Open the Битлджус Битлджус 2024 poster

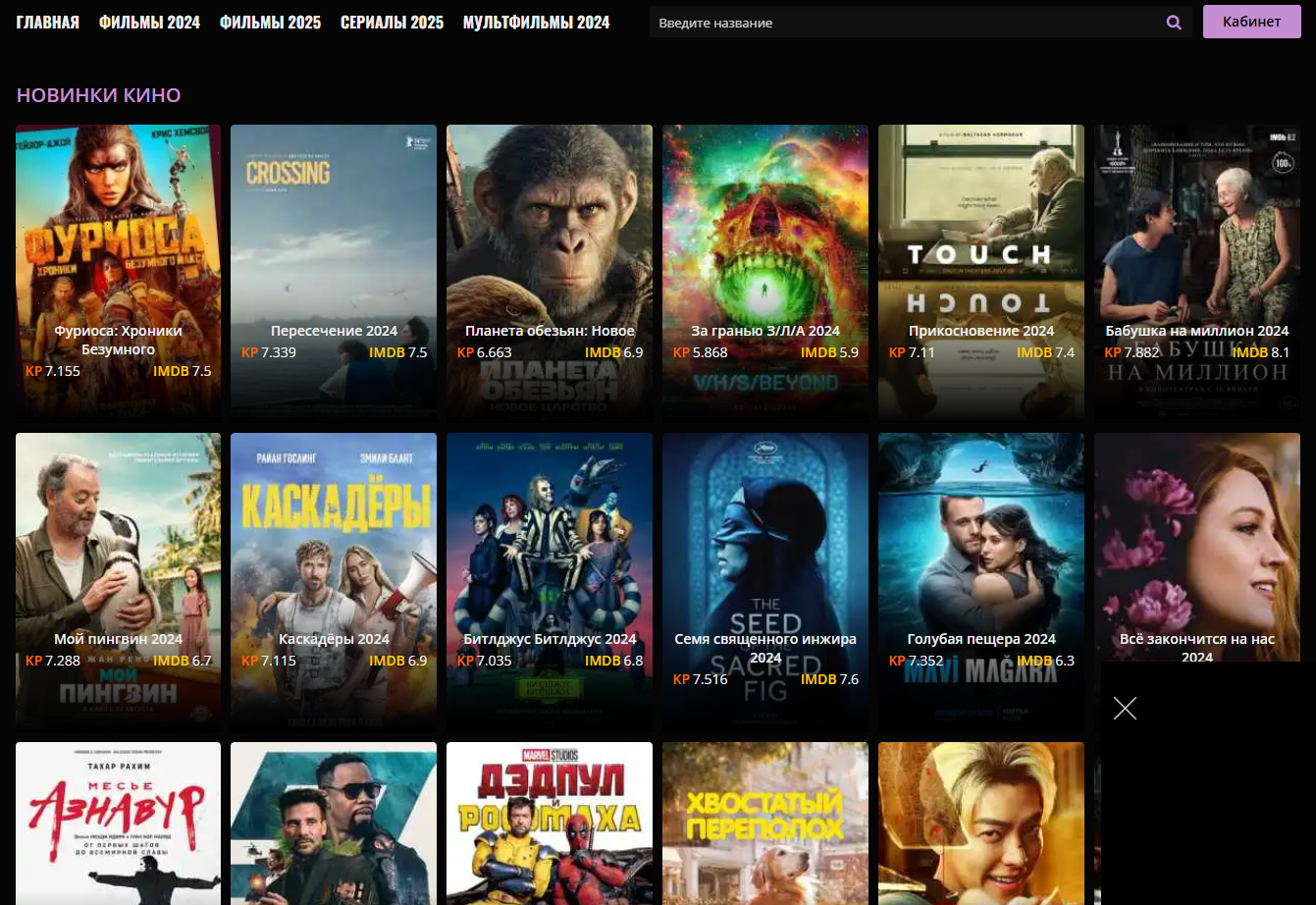pos(550,581)
